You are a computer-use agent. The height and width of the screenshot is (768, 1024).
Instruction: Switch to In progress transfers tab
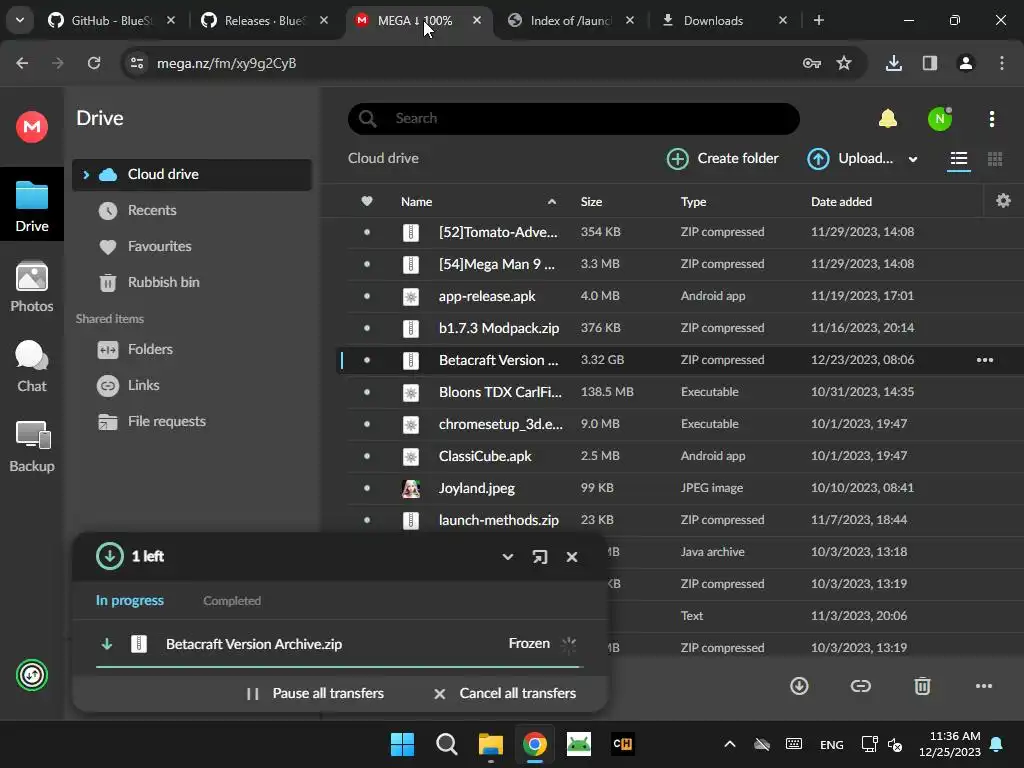pyautogui.click(x=129, y=601)
